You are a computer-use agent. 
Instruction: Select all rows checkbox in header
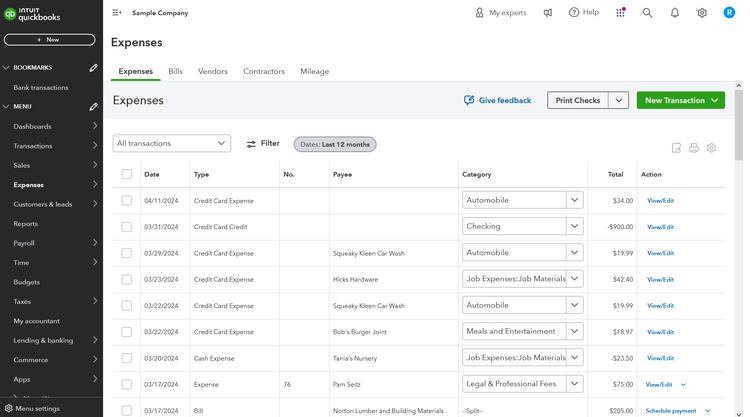(x=126, y=174)
